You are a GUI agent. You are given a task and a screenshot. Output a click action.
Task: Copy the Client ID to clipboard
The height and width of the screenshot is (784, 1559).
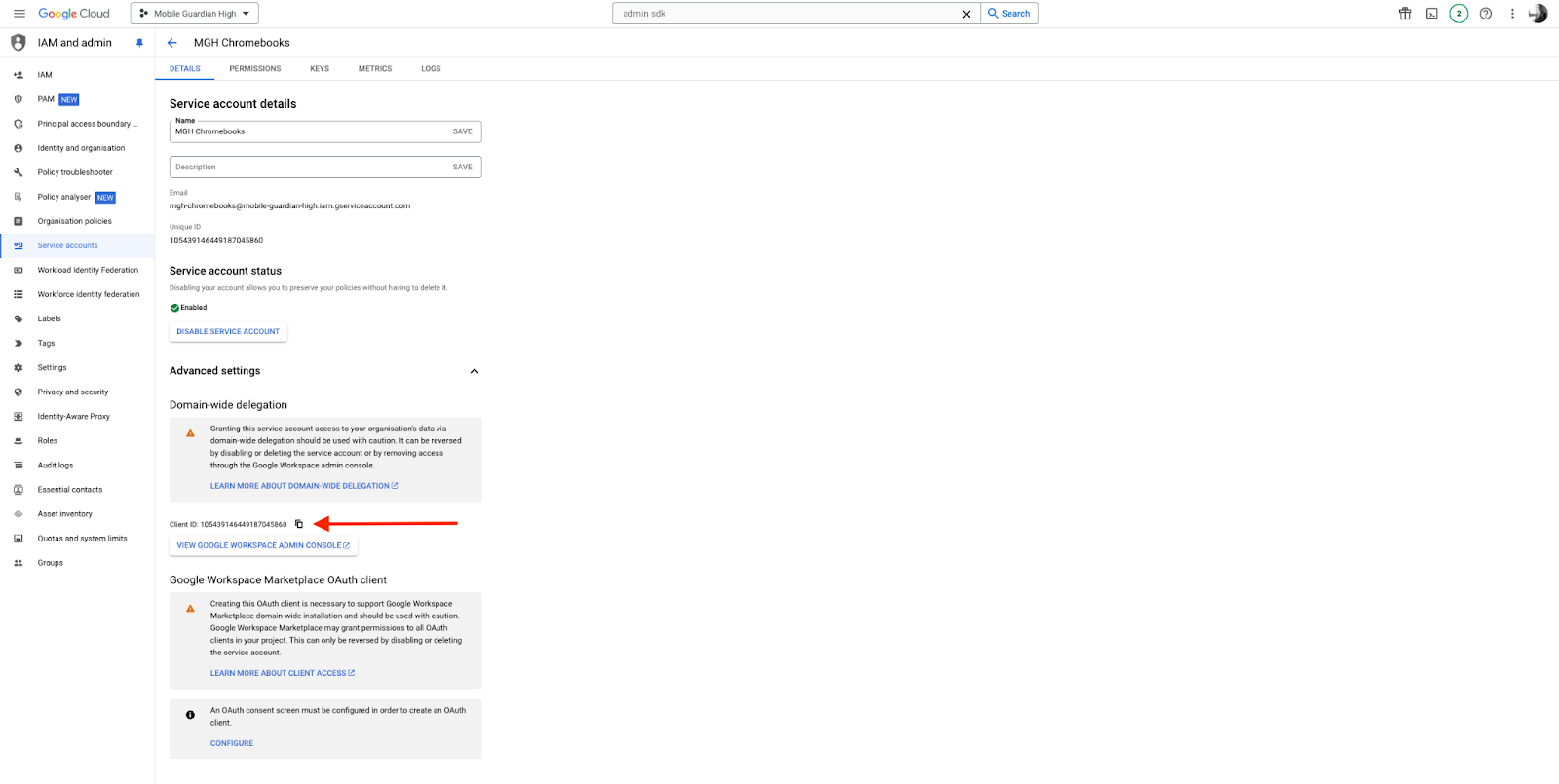(x=299, y=524)
